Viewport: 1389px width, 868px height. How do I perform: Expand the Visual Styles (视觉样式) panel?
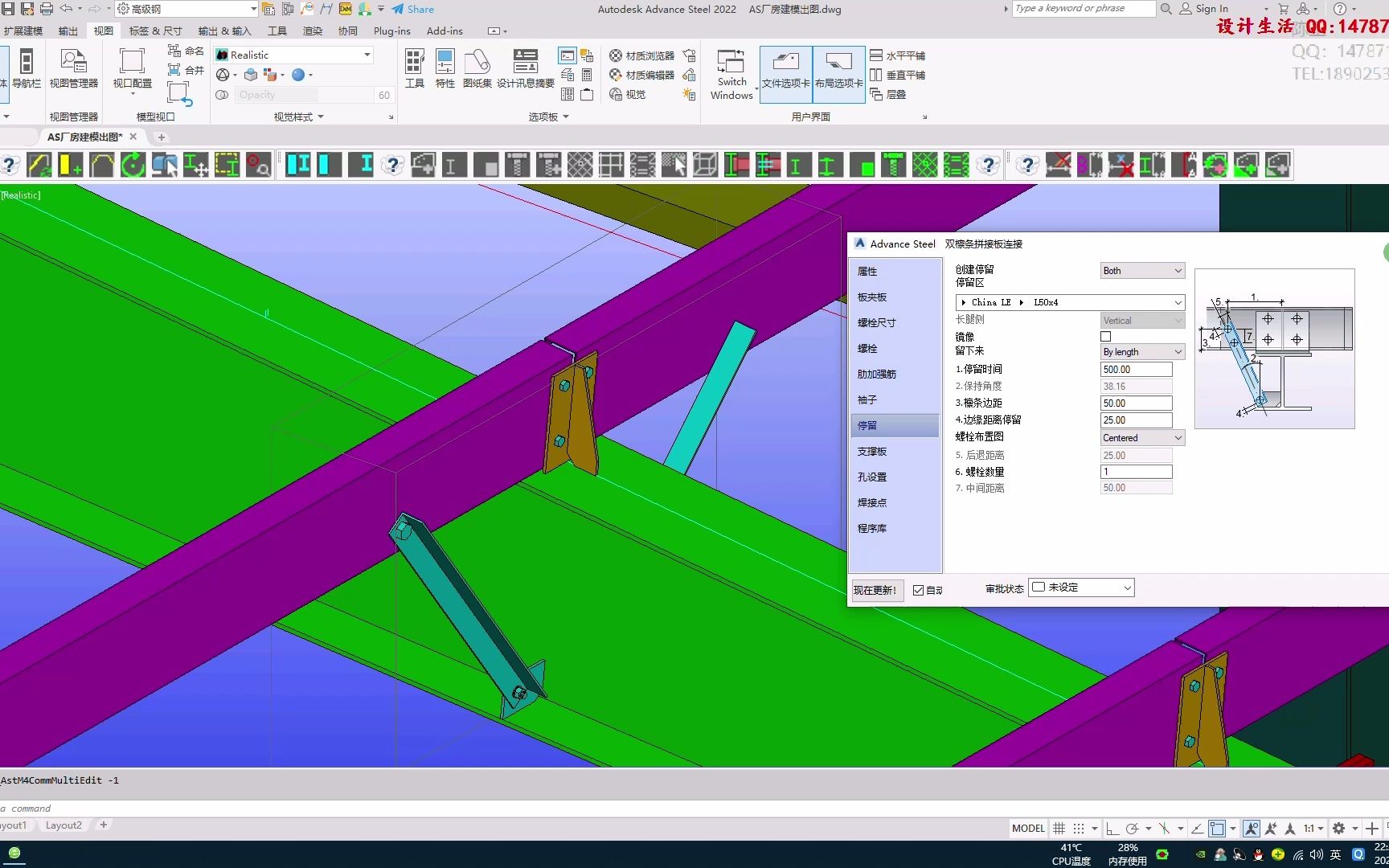[299, 117]
